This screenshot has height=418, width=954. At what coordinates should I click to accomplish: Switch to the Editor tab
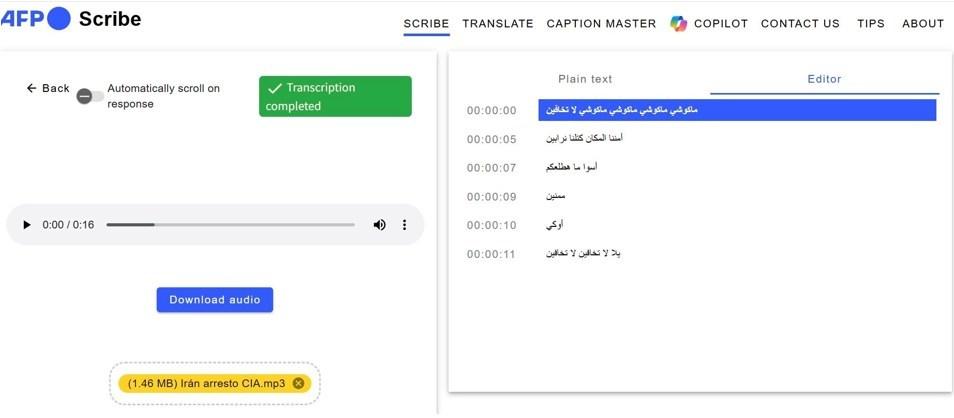click(x=824, y=79)
